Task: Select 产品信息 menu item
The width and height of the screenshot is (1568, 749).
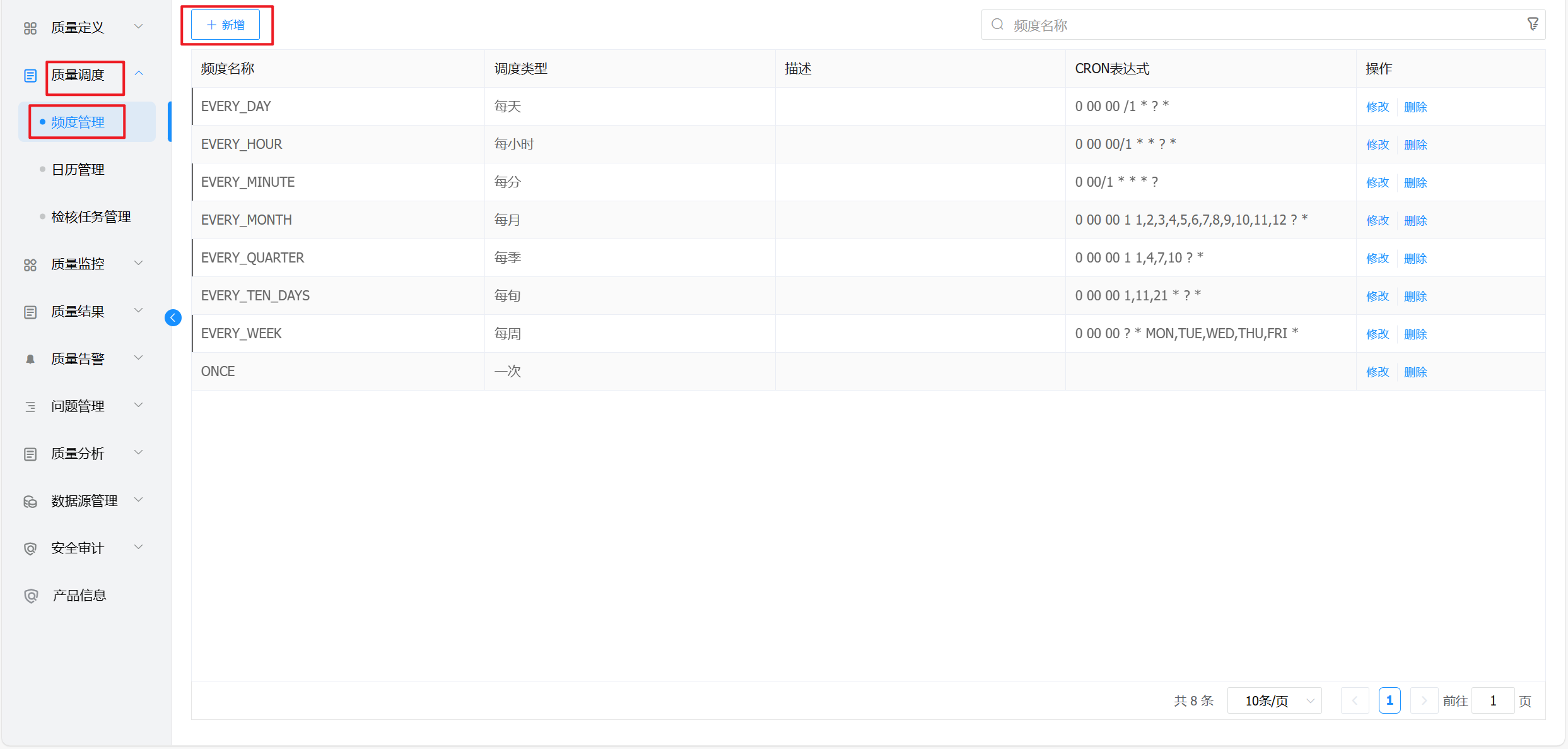Action: 79,596
